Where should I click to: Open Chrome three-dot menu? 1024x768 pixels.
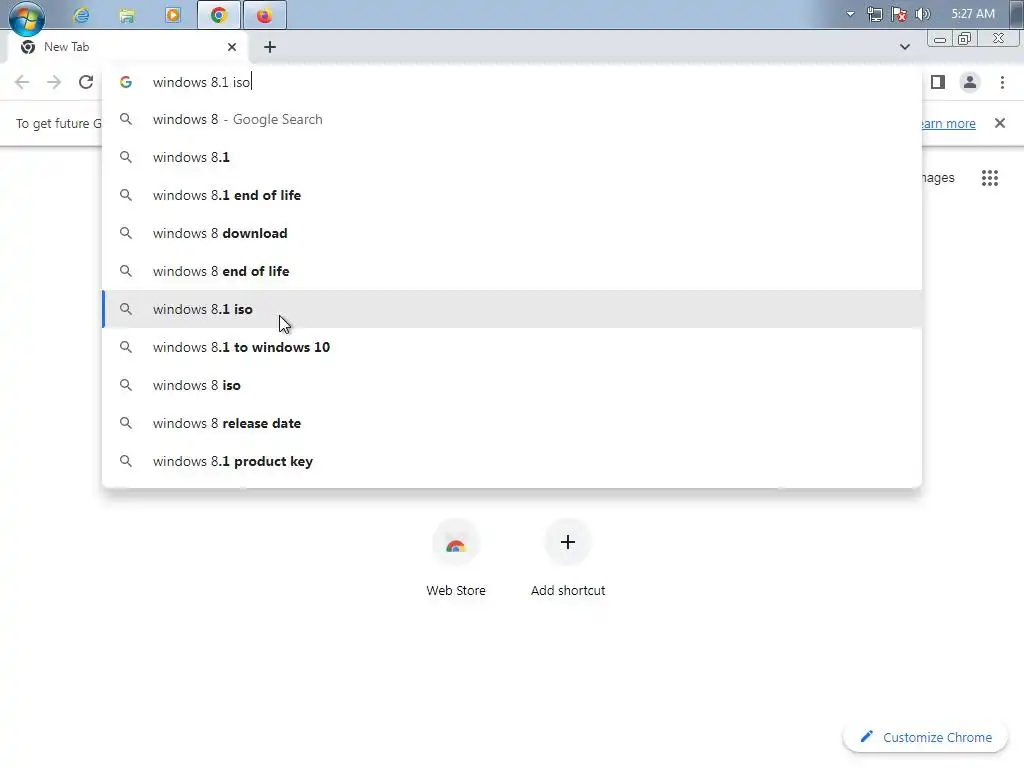click(x=1002, y=82)
